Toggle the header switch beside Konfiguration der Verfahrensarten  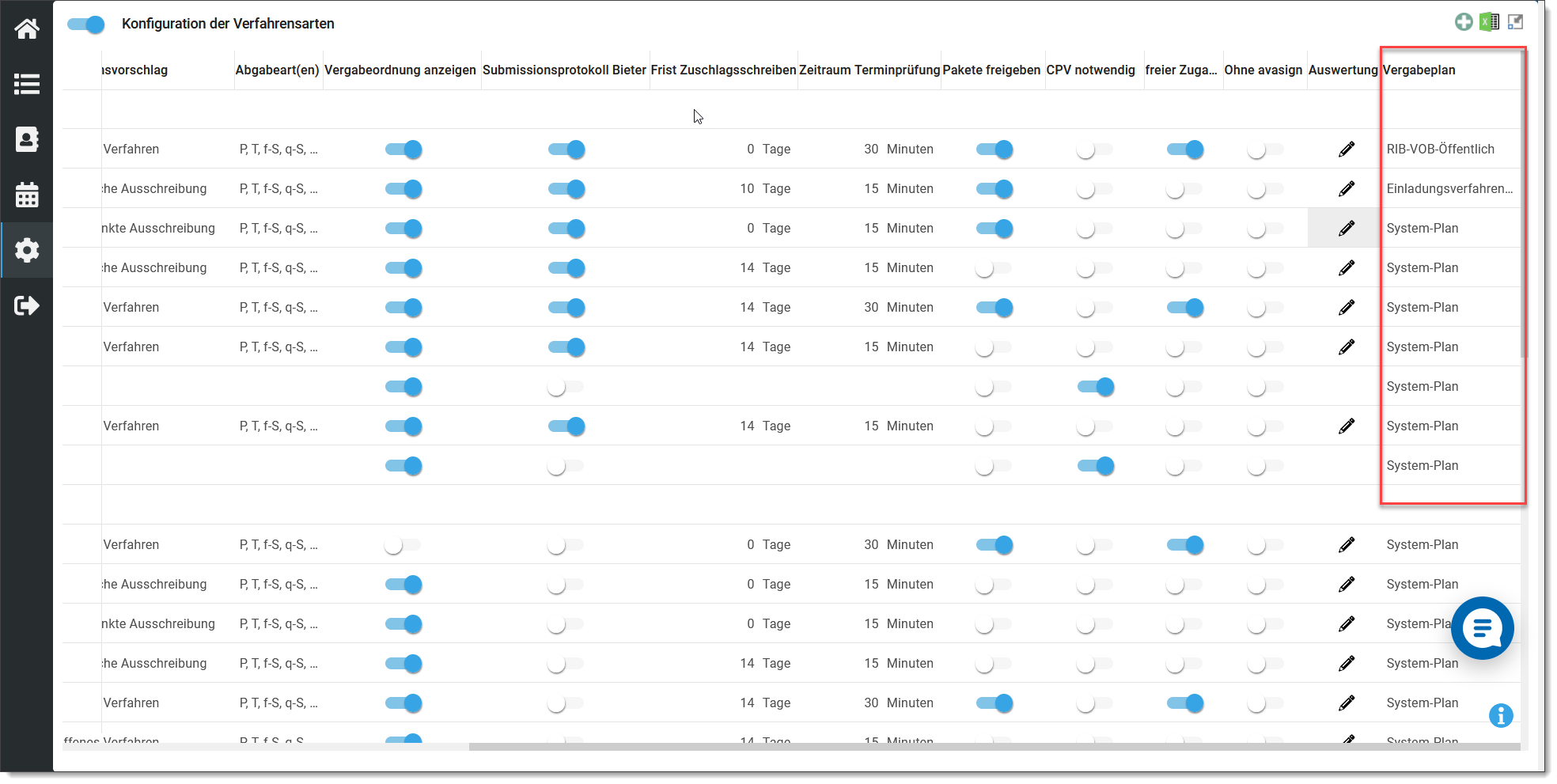tap(86, 24)
